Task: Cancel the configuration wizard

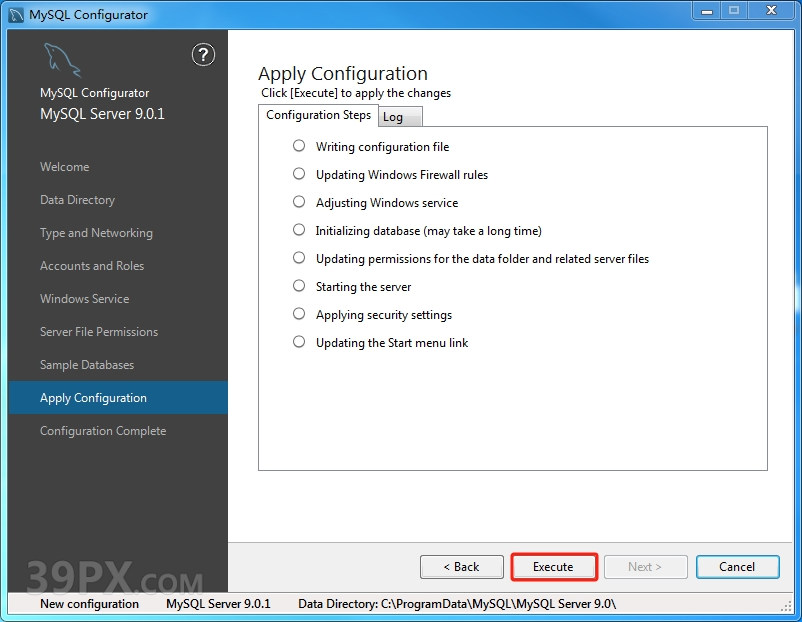Action: tap(737, 567)
